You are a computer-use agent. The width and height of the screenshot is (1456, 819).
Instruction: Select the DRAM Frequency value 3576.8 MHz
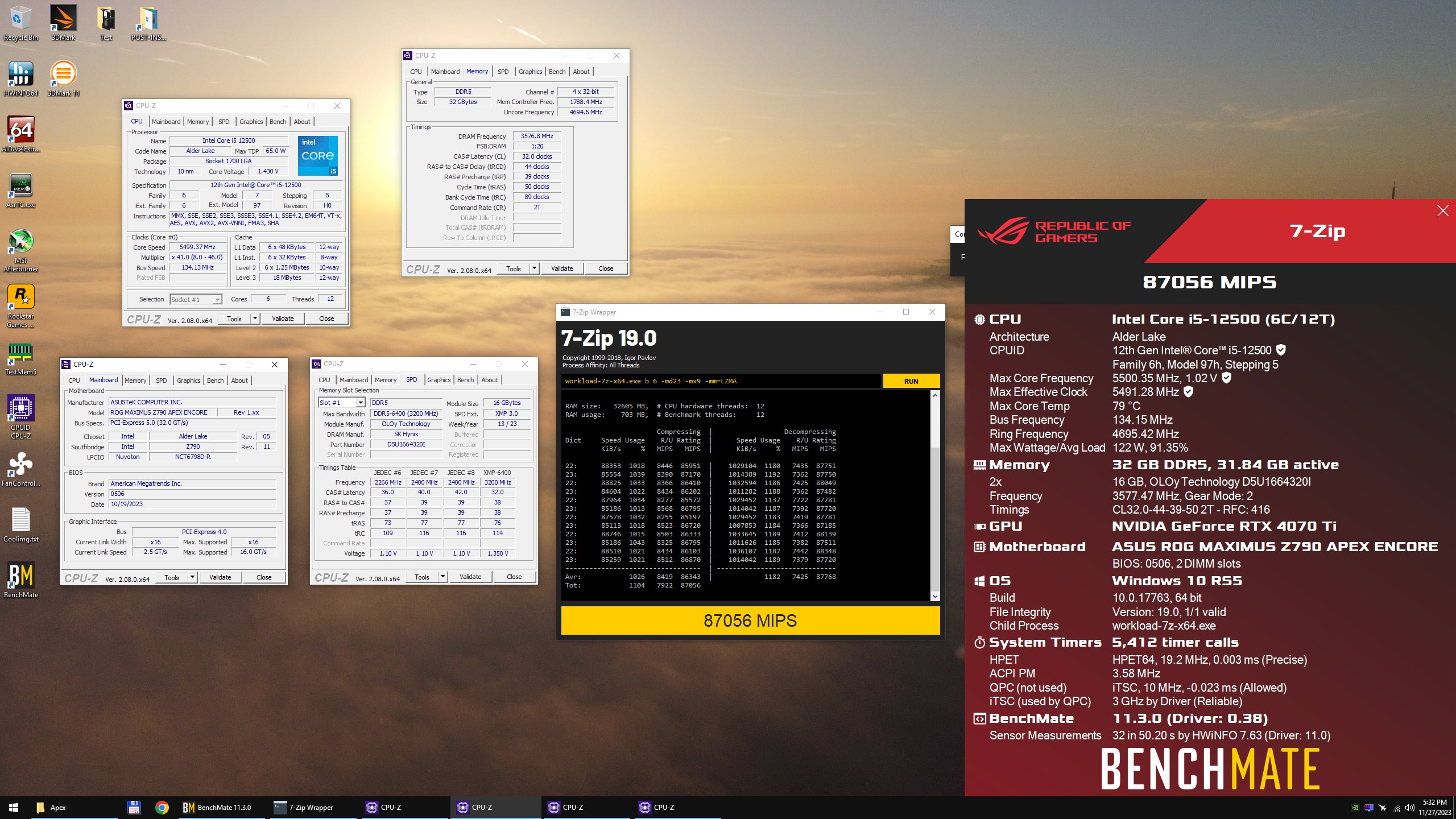coord(537,136)
